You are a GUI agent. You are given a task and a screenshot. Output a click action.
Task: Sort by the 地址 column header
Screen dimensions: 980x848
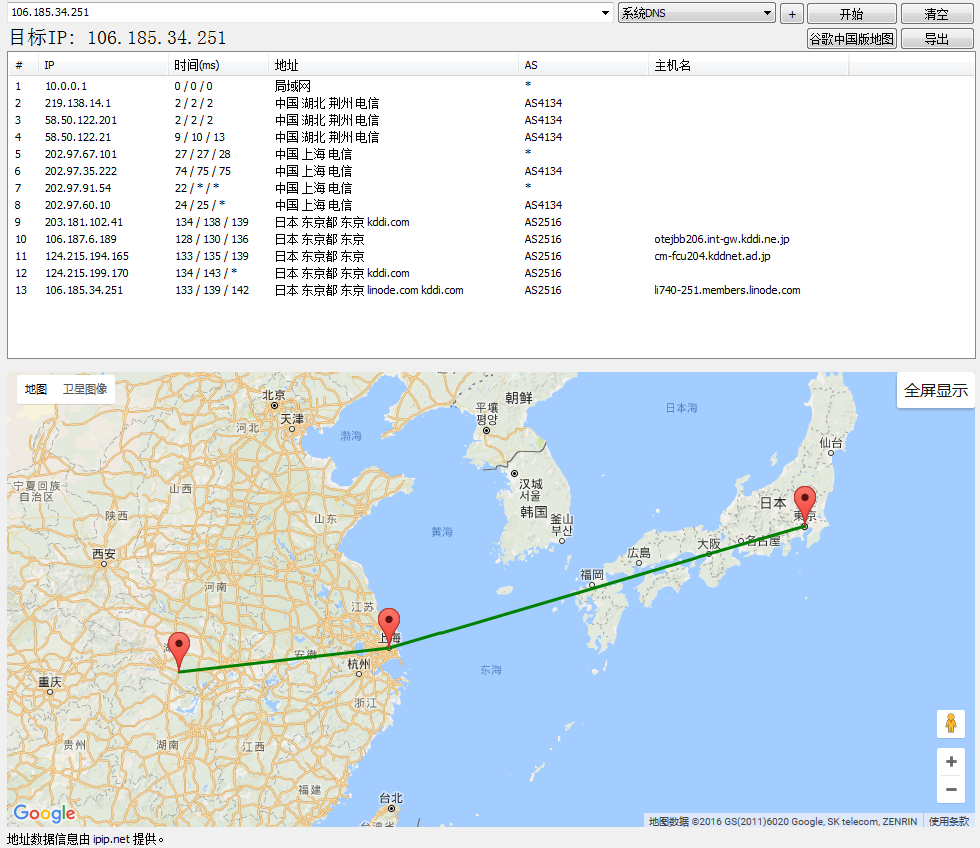[x=394, y=65]
